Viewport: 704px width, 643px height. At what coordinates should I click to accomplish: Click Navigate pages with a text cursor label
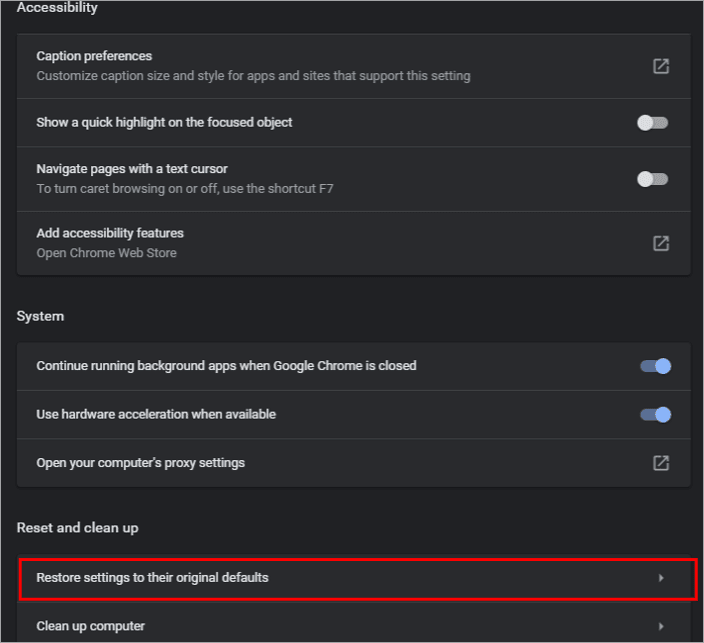pyautogui.click(x=132, y=169)
